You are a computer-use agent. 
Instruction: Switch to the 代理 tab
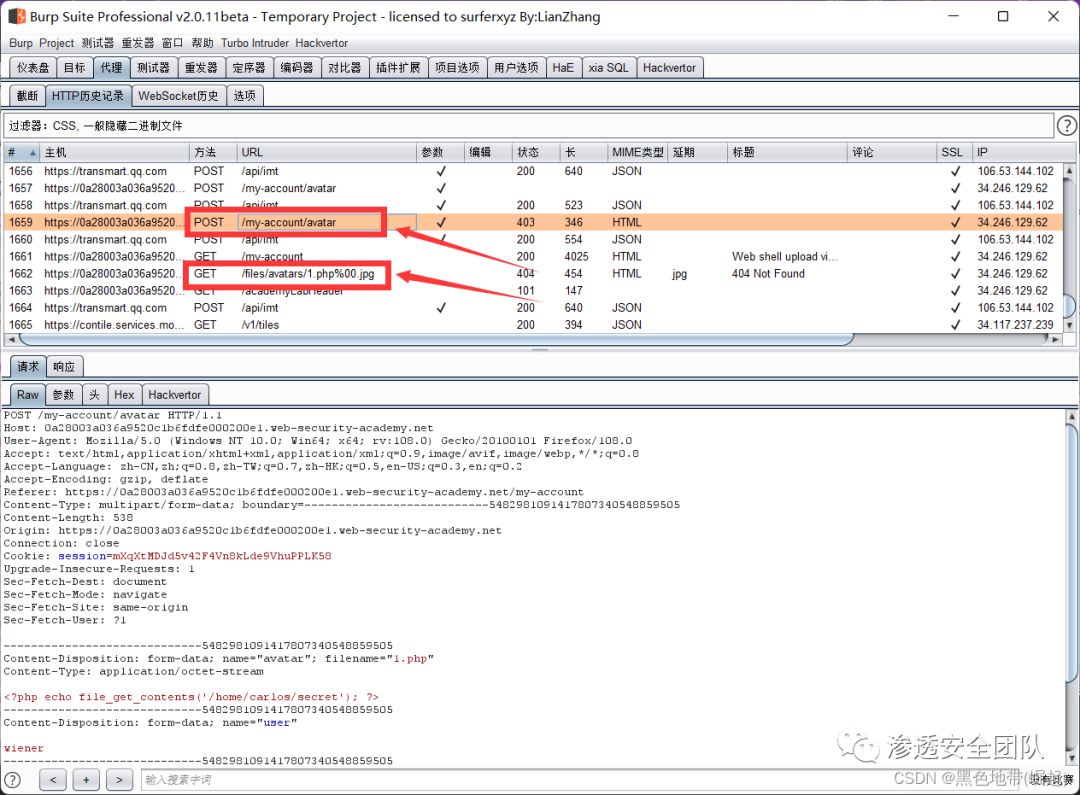pos(111,68)
